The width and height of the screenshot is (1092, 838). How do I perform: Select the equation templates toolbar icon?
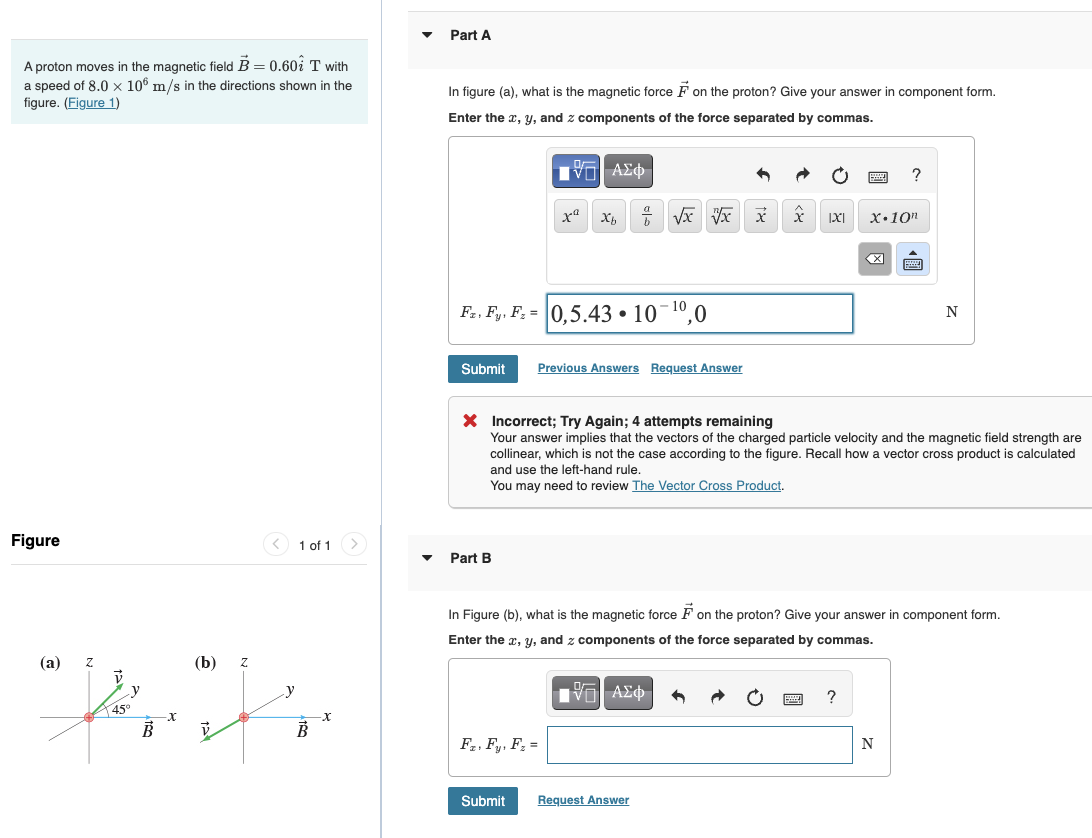[575, 171]
